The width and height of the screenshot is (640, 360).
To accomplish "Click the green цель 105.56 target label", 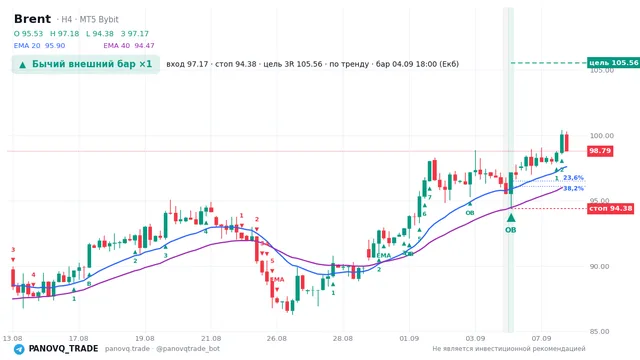I will pyautogui.click(x=613, y=63).
